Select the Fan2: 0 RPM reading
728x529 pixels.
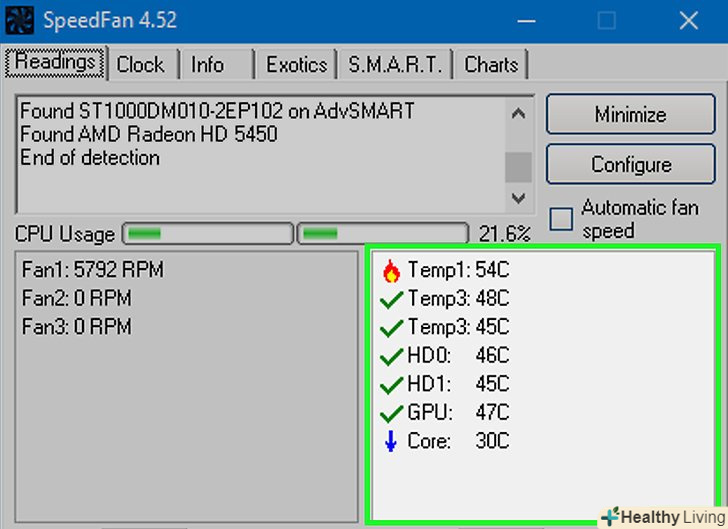[77, 298]
